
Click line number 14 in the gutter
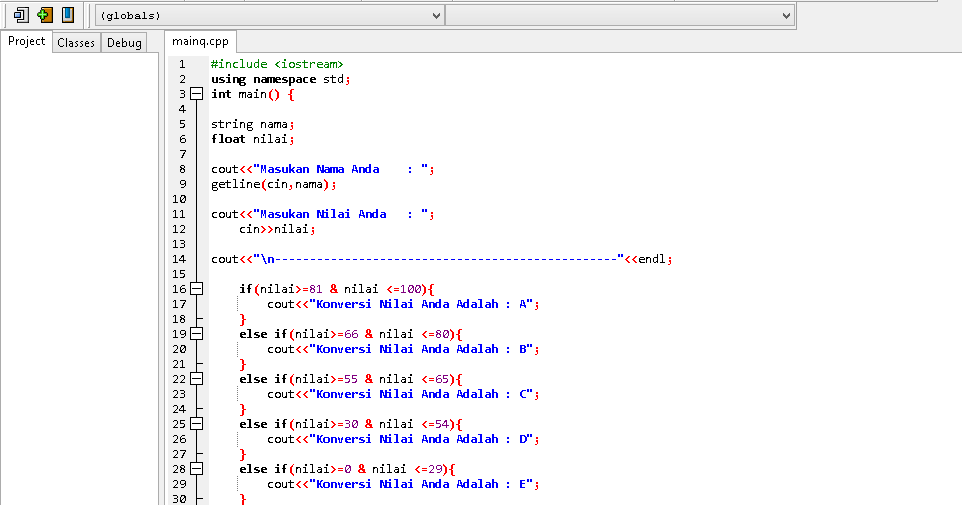pyautogui.click(x=179, y=259)
